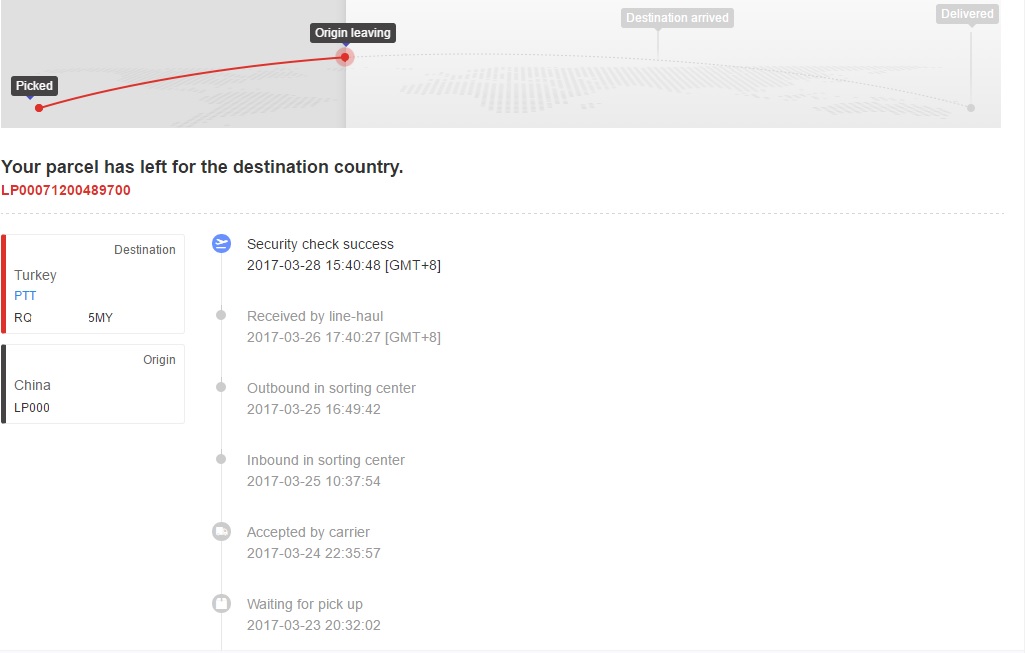The width and height of the screenshot is (1025, 653).
Task: Click the Outbound in sorting center entry
Action: pyautogui.click(x=331, y=388)
